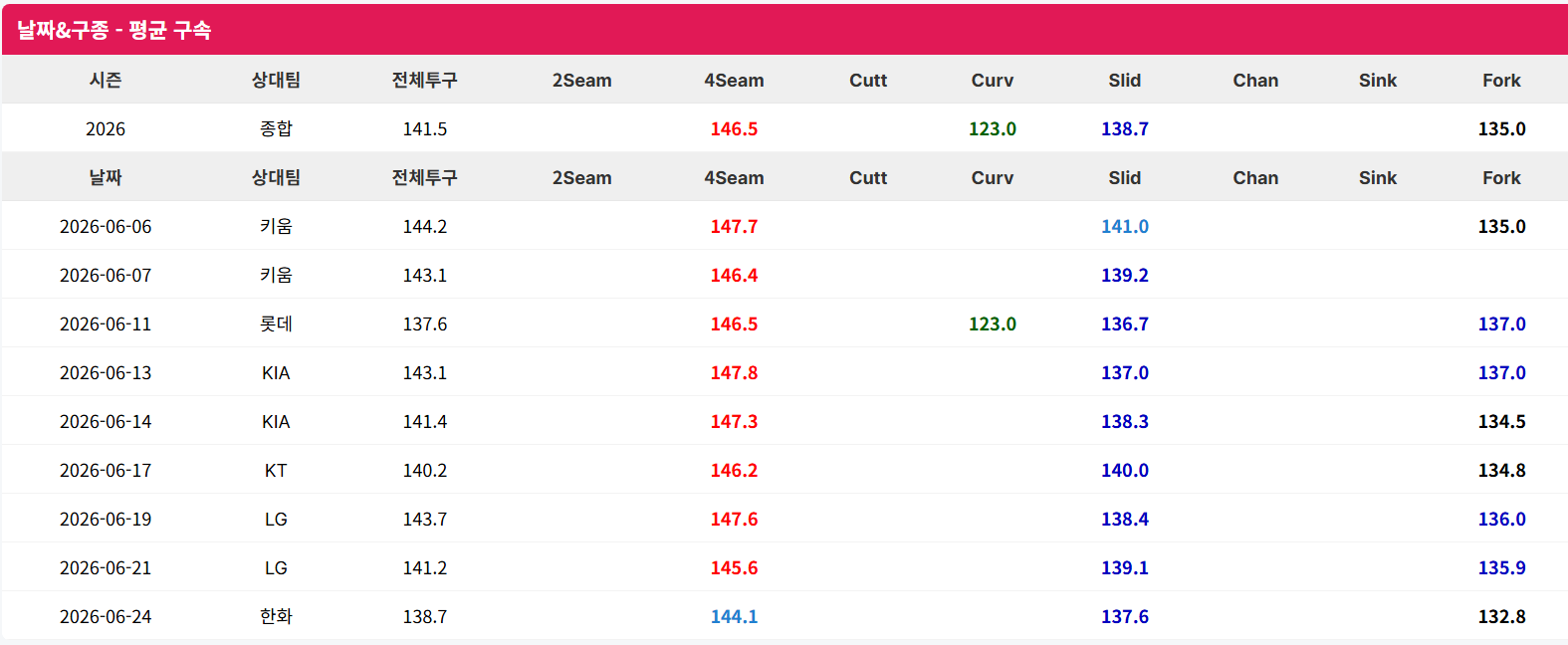The height and width of the screenshot is (645, 1568).
Task: Click KIA in the 2026-06-14 row
Action: [x=276, y=422]
